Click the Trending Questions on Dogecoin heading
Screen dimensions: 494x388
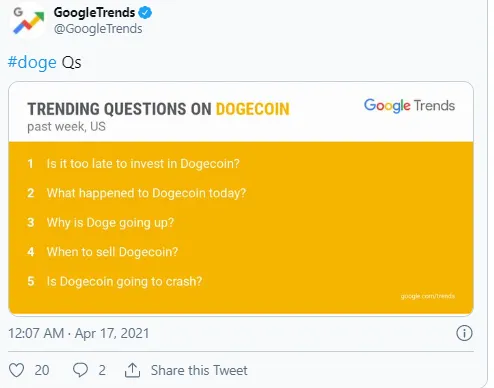point(159,109)
